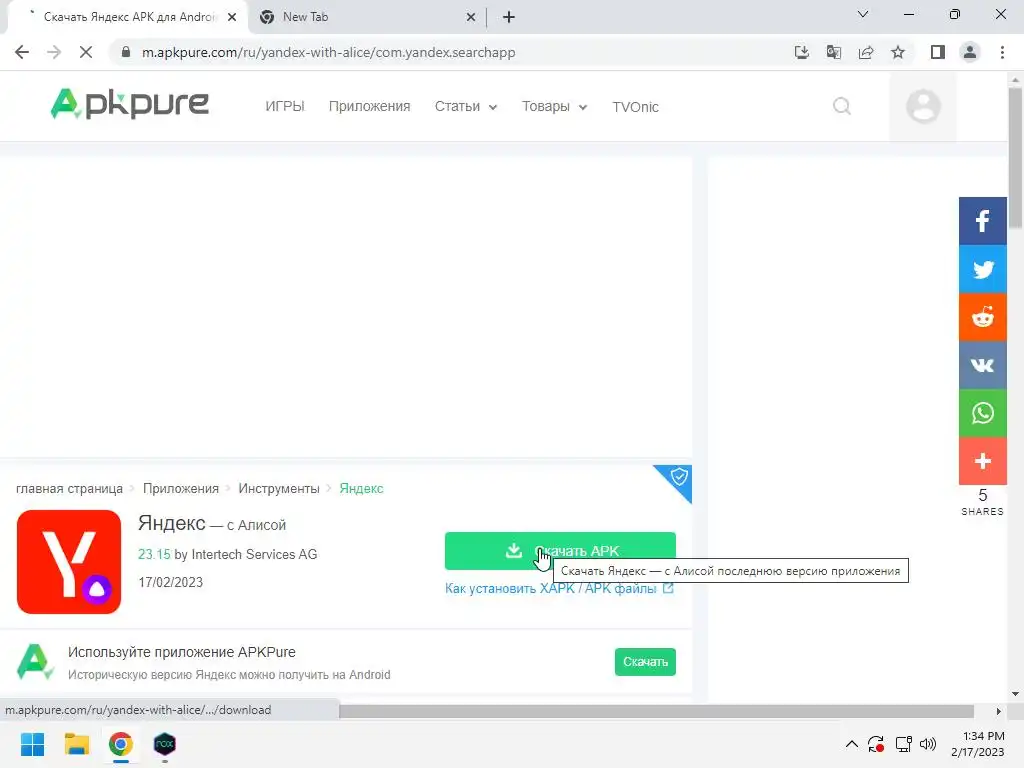Open volume control in system tray
Image resolution: width=1024 pixels, height=768 pixels.
(927, 744)
